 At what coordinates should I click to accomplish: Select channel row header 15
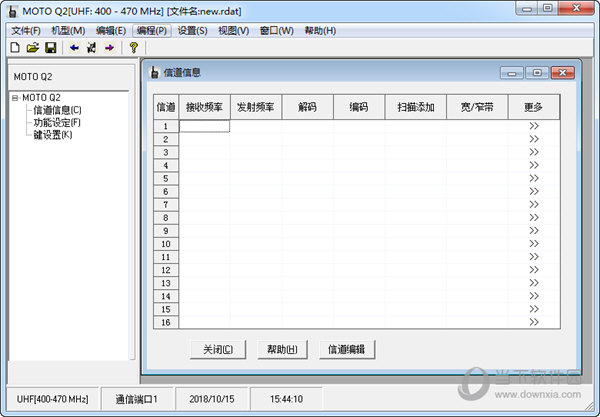tap(166, 309)
